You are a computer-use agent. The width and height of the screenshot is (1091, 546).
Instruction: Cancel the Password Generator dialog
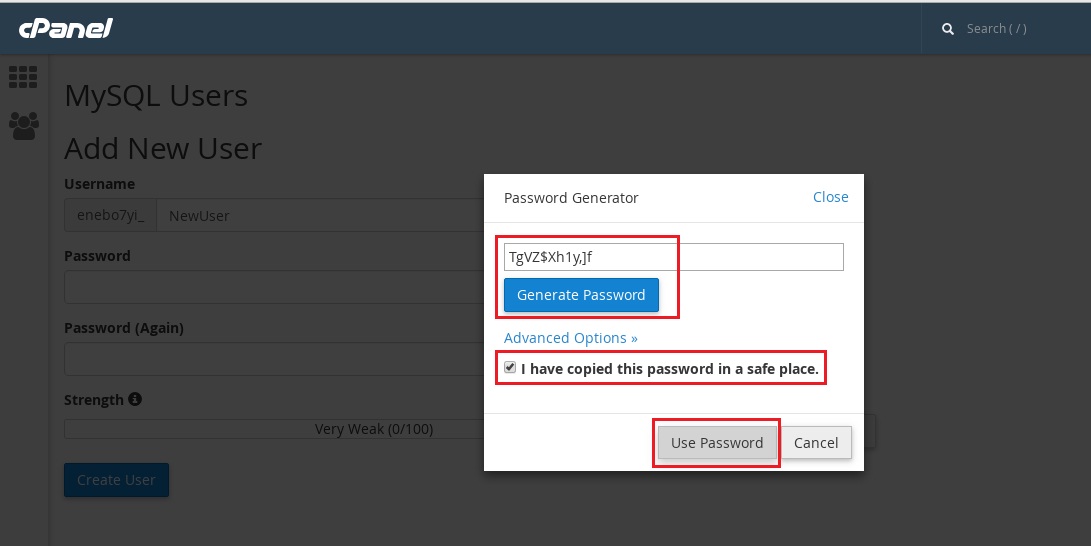815,442
